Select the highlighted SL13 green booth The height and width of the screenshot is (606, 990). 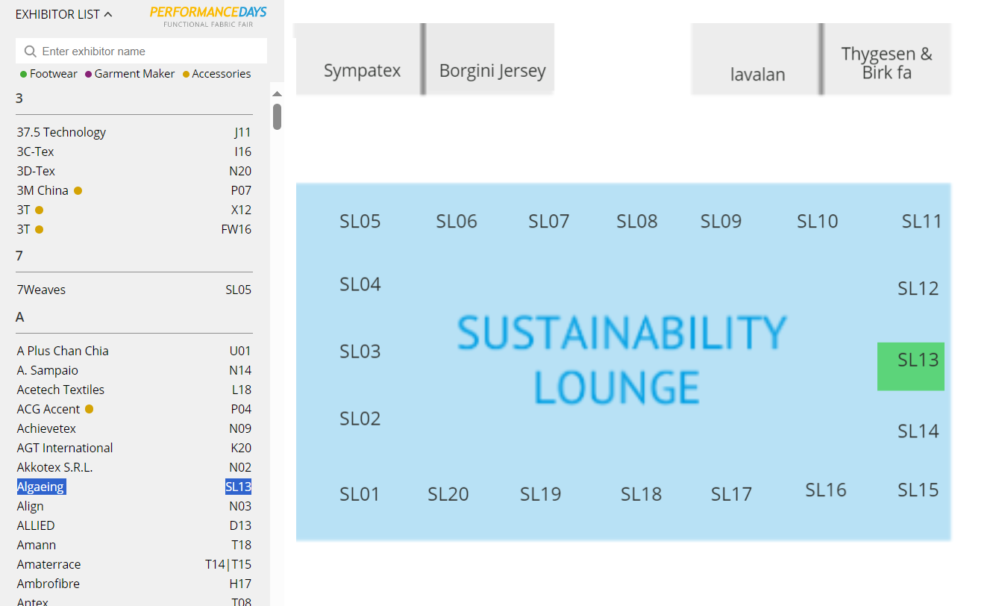coord(910,366)
